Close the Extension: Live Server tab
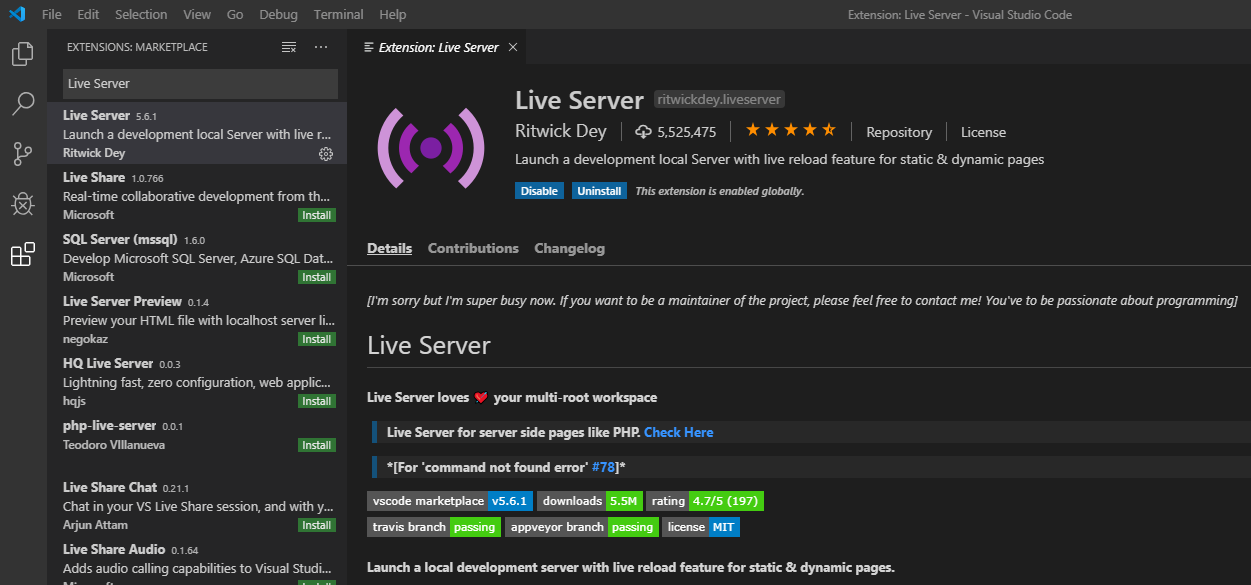This screenshot has height=585, width=1251. [513, 47]
